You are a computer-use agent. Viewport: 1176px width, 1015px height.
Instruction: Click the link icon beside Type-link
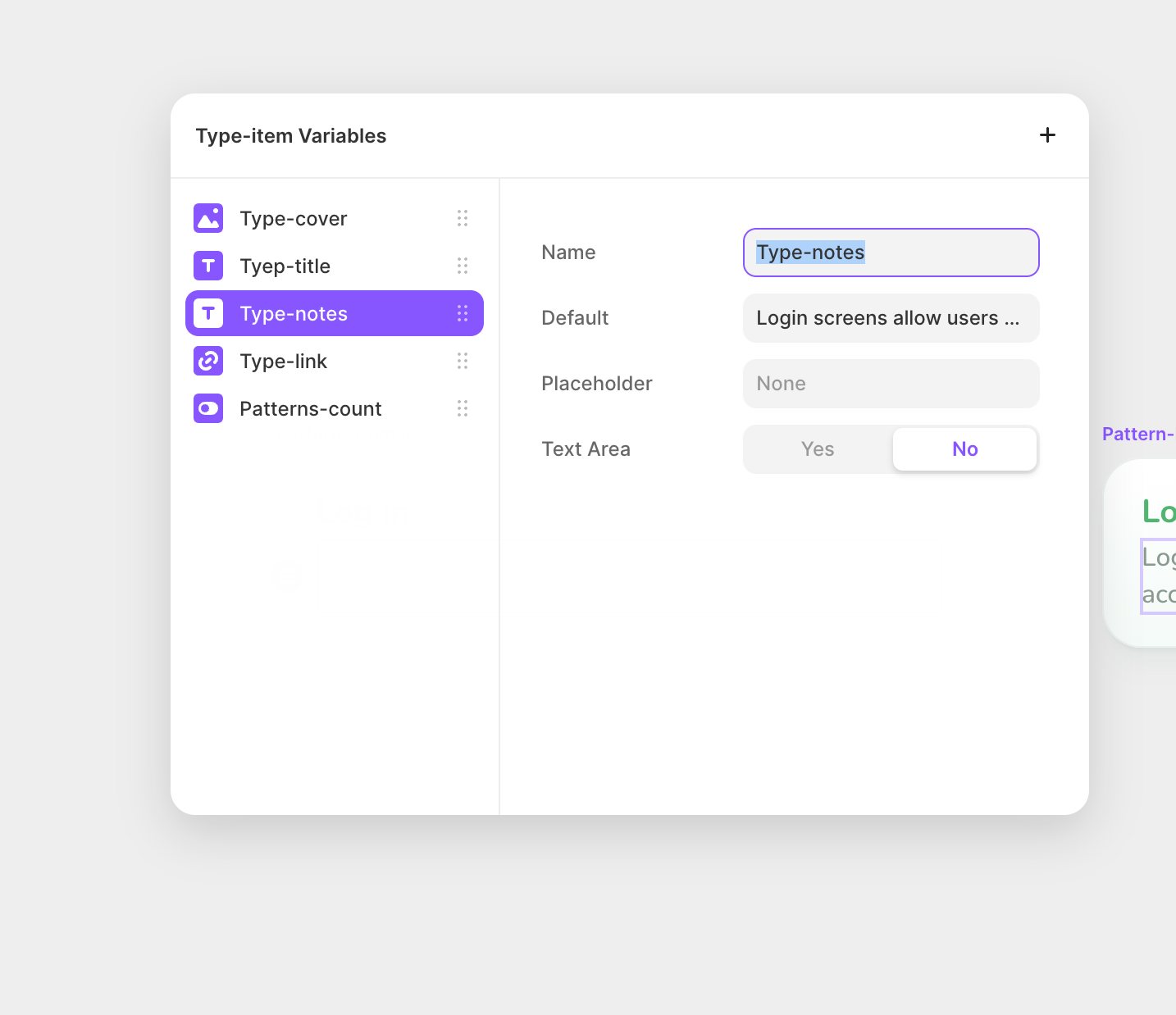(x=208, y=361)
